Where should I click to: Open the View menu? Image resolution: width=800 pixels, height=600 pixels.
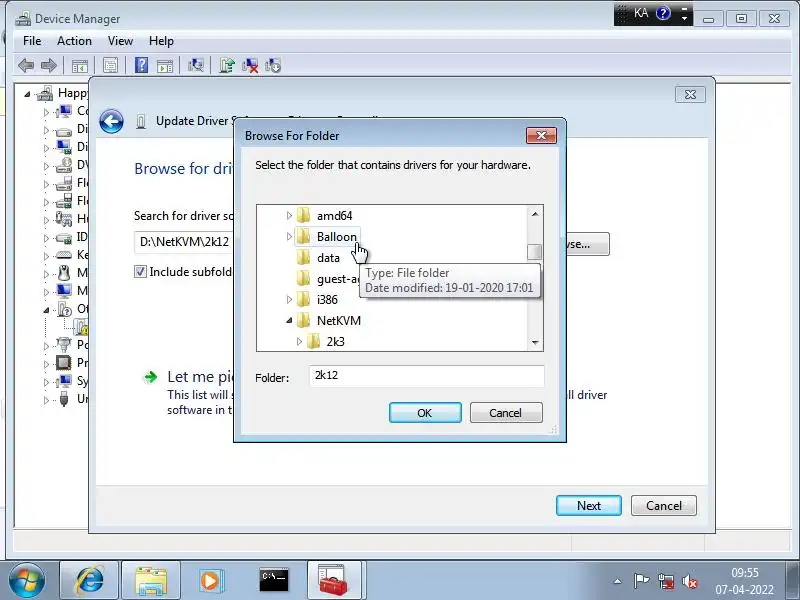pyautogui.click(x=120, y=41)
